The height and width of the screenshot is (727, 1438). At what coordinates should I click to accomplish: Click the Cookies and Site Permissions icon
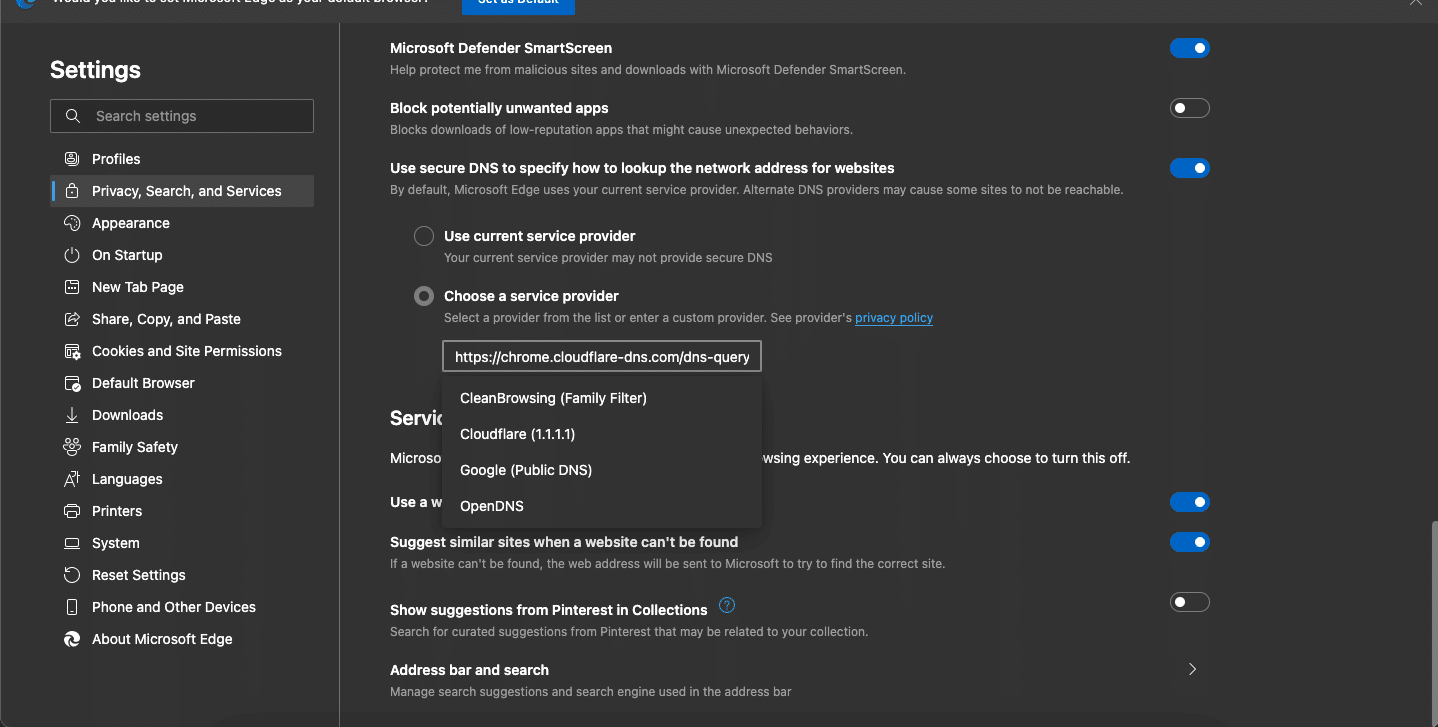[x=72, y=351]
